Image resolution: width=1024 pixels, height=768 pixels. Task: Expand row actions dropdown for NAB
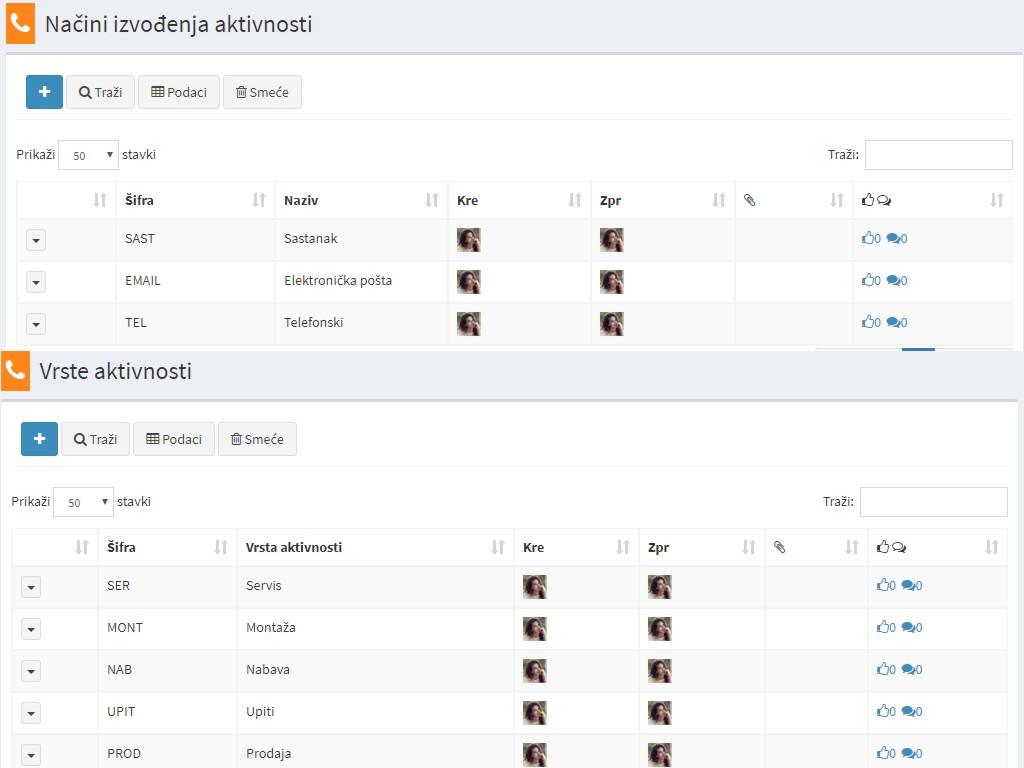point(31,671)
